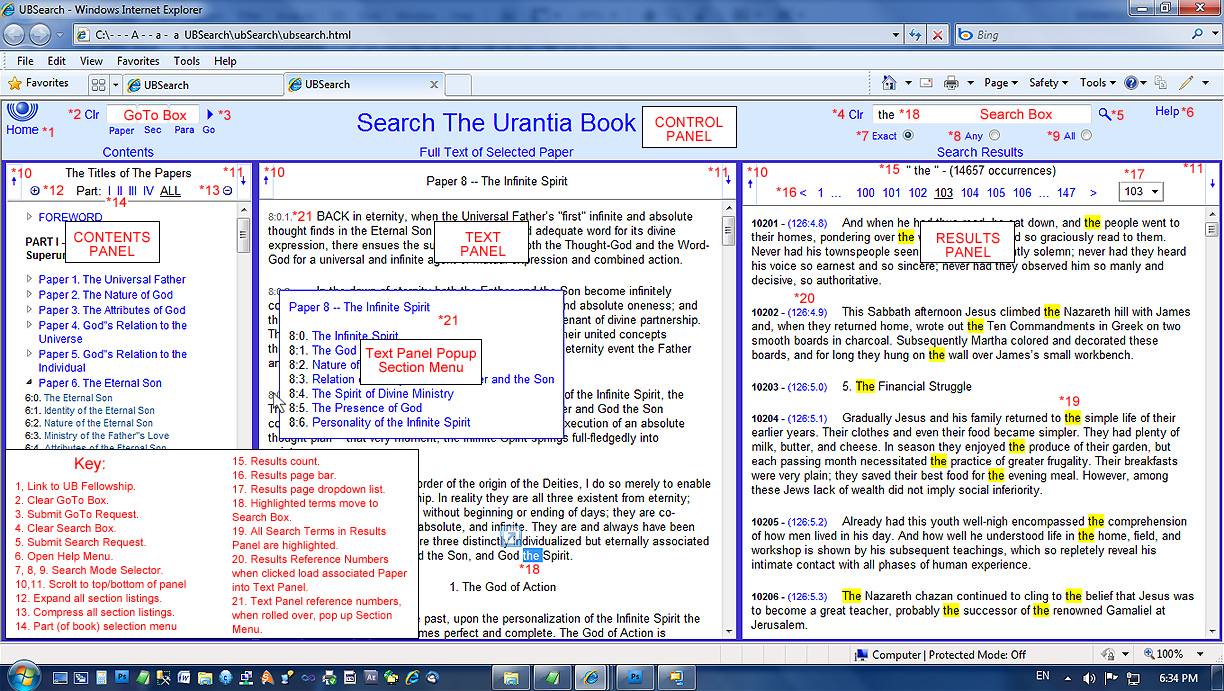Open the results page dropdown showing 103
1224x691 pixels.
[1140, 191]
